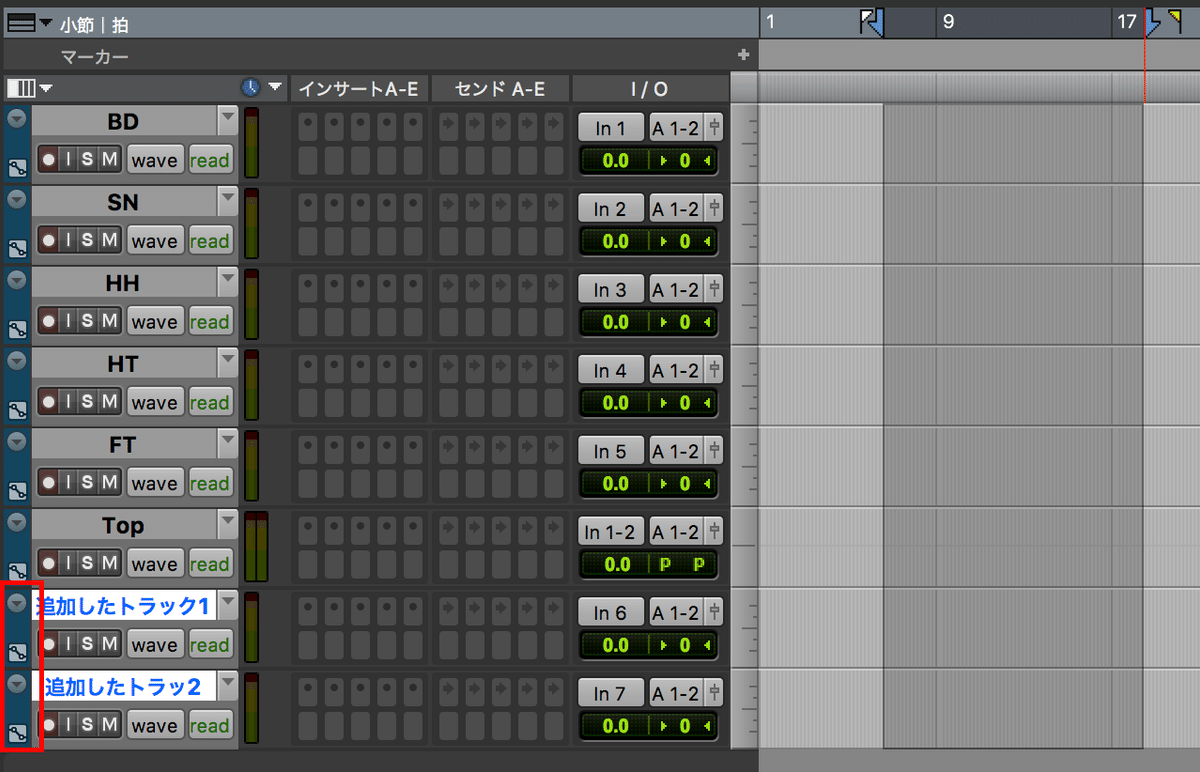Viewport: 1200px width, 772px height.
Task: Click the 追加したトラッ2 elastic audio icon
Action: tap(16, 734)
